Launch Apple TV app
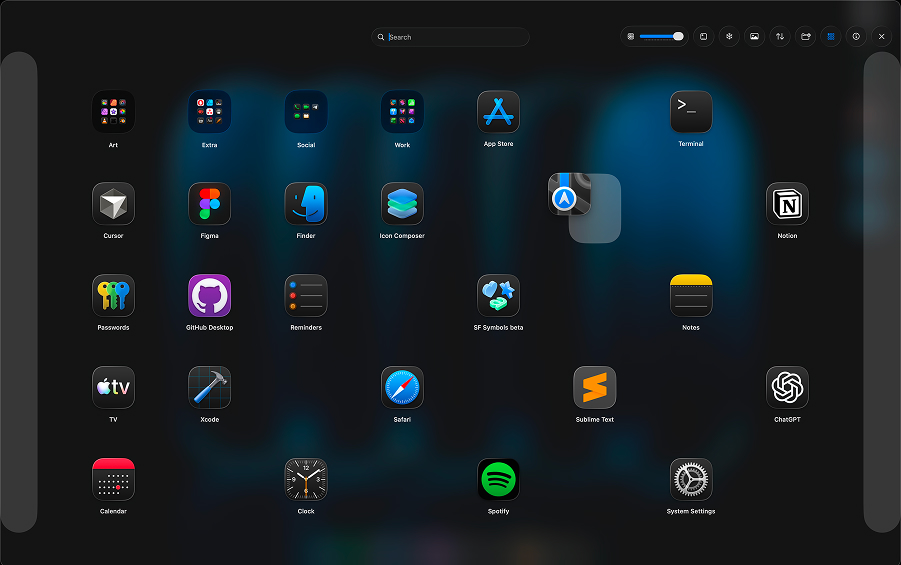The image size is (901, 565). click(113, 387)
